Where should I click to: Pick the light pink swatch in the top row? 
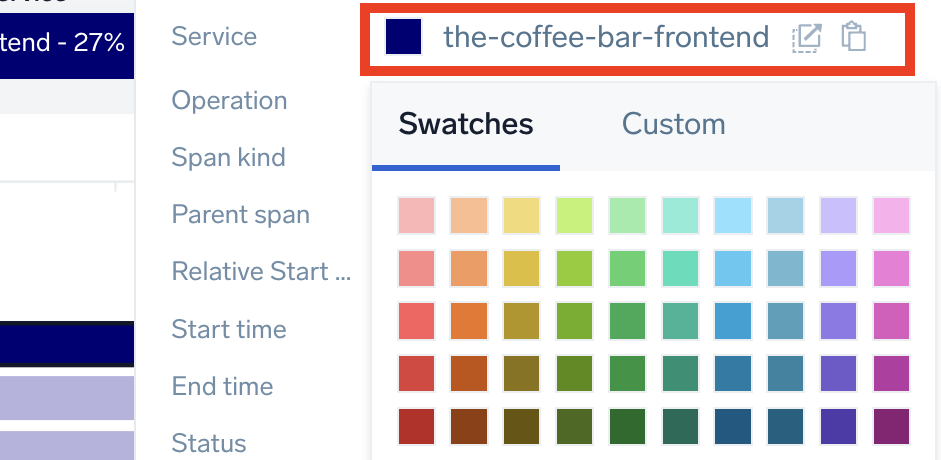pos(416,215)
